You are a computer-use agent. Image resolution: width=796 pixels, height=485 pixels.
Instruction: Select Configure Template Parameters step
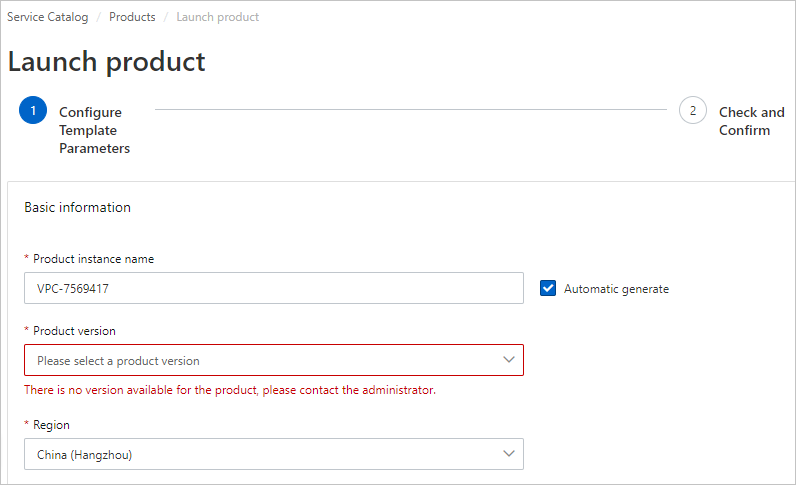(94, 130)
